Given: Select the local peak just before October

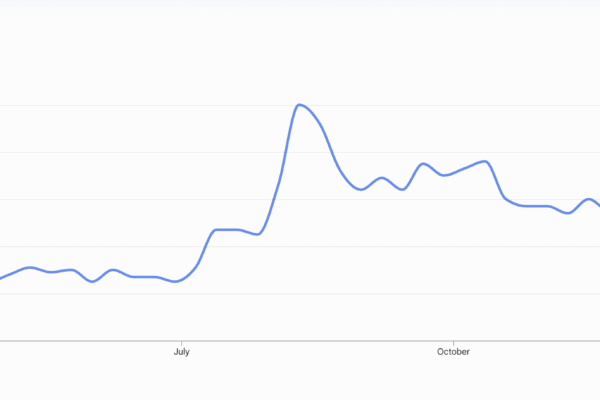Looking at the screenshot, I should coord(423,163).
